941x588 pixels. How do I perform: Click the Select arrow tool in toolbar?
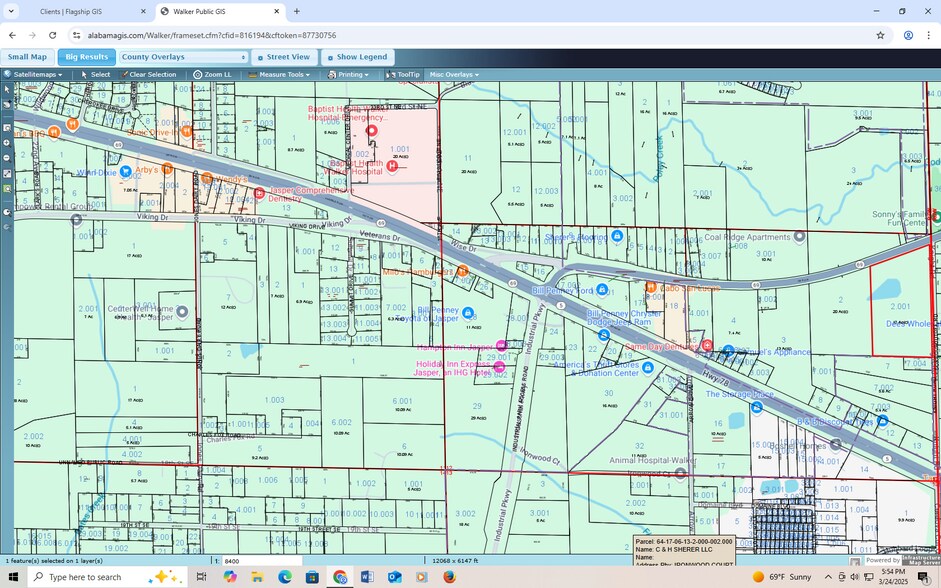[95, 75]
